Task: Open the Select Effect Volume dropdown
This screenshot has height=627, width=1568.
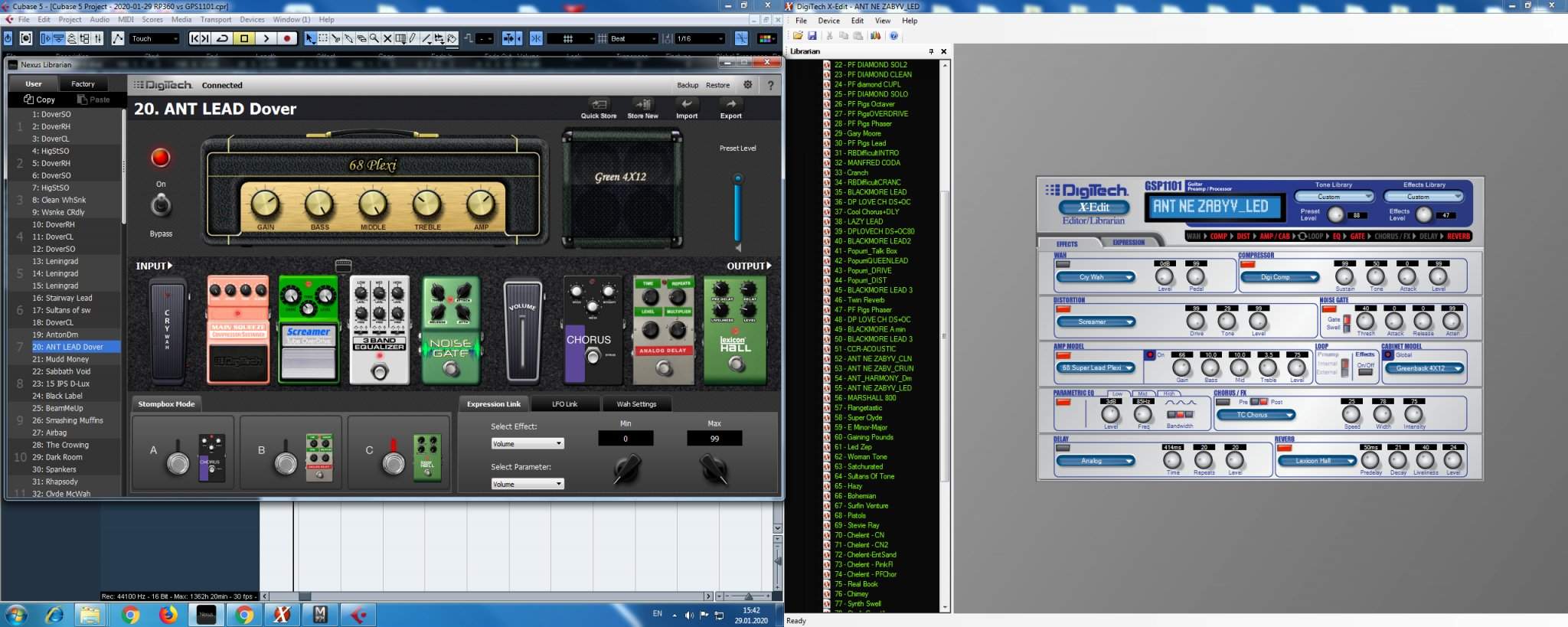Action: tap(528, 443)
